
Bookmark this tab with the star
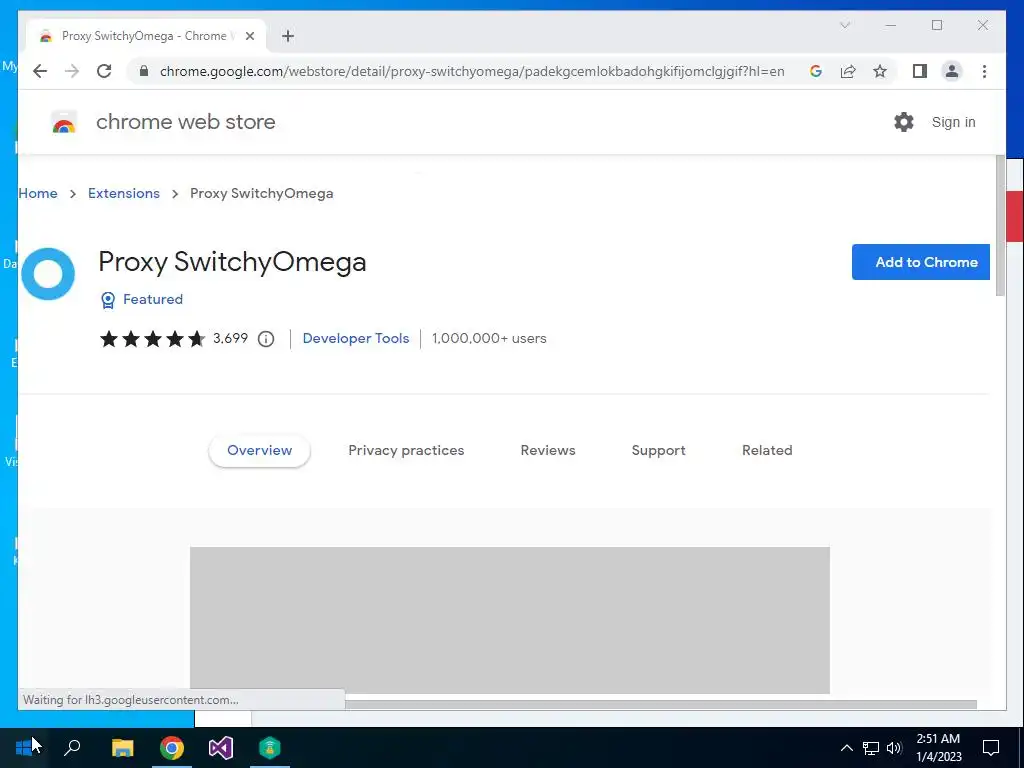[880, 71]
